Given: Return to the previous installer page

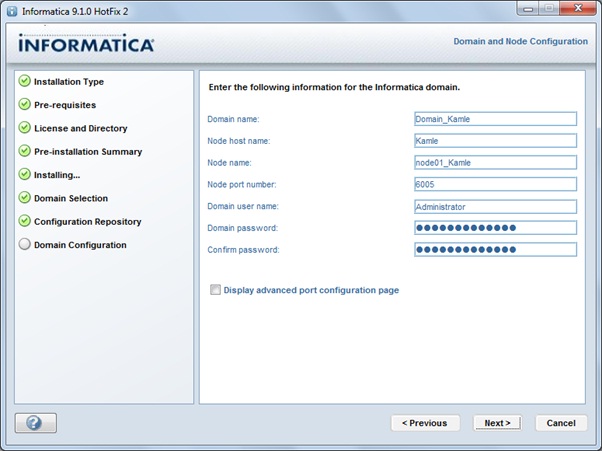Looking at the screenshot, I should coord(425,423).
